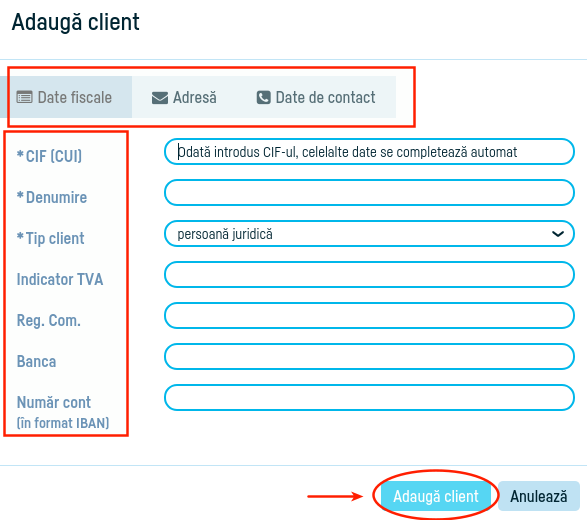Image resolution: width=587 pixels, height=520 pixels.
Task: Focus the Banca input field
Action: tap(369, 357)
